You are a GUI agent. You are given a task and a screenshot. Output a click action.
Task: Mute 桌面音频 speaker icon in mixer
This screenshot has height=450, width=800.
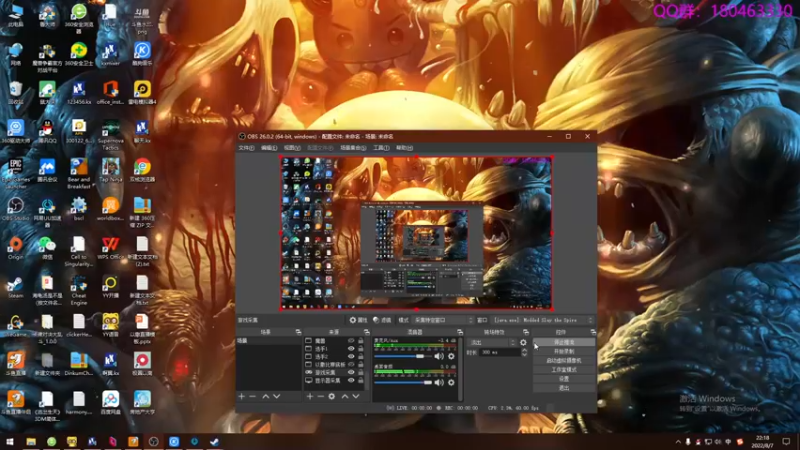click(x=439, y=382)
